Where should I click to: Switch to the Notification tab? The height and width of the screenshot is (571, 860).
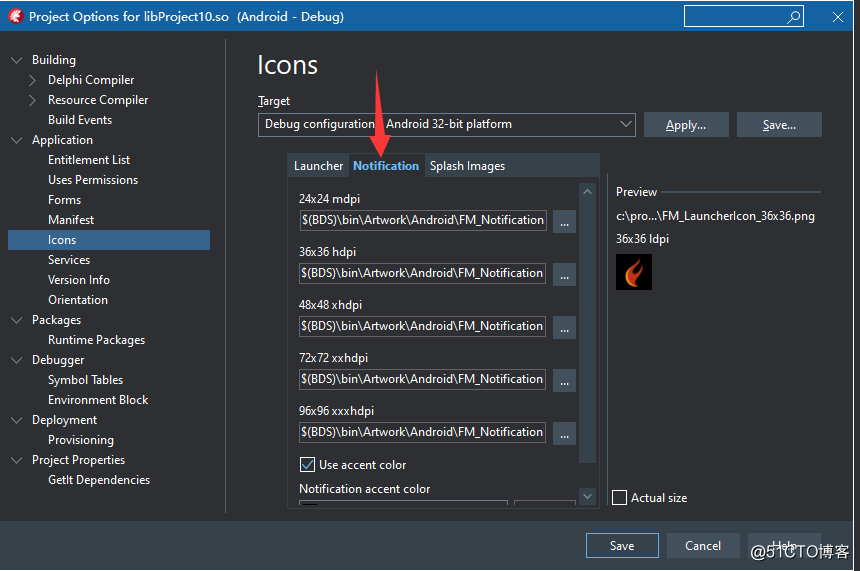click(x=386, y=166)
